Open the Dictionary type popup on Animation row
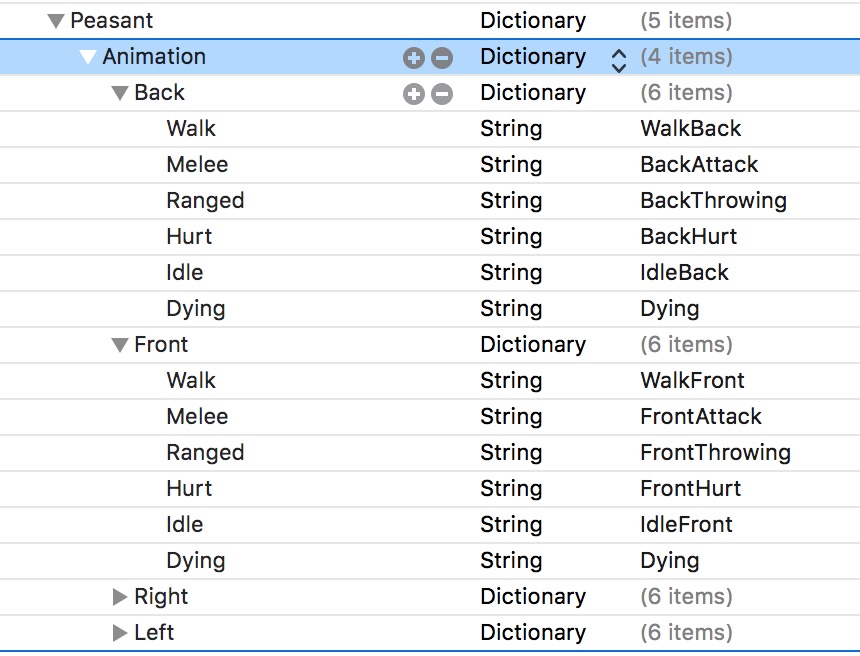This screenshot has width=860, height=656. click(x=533, y=57)
